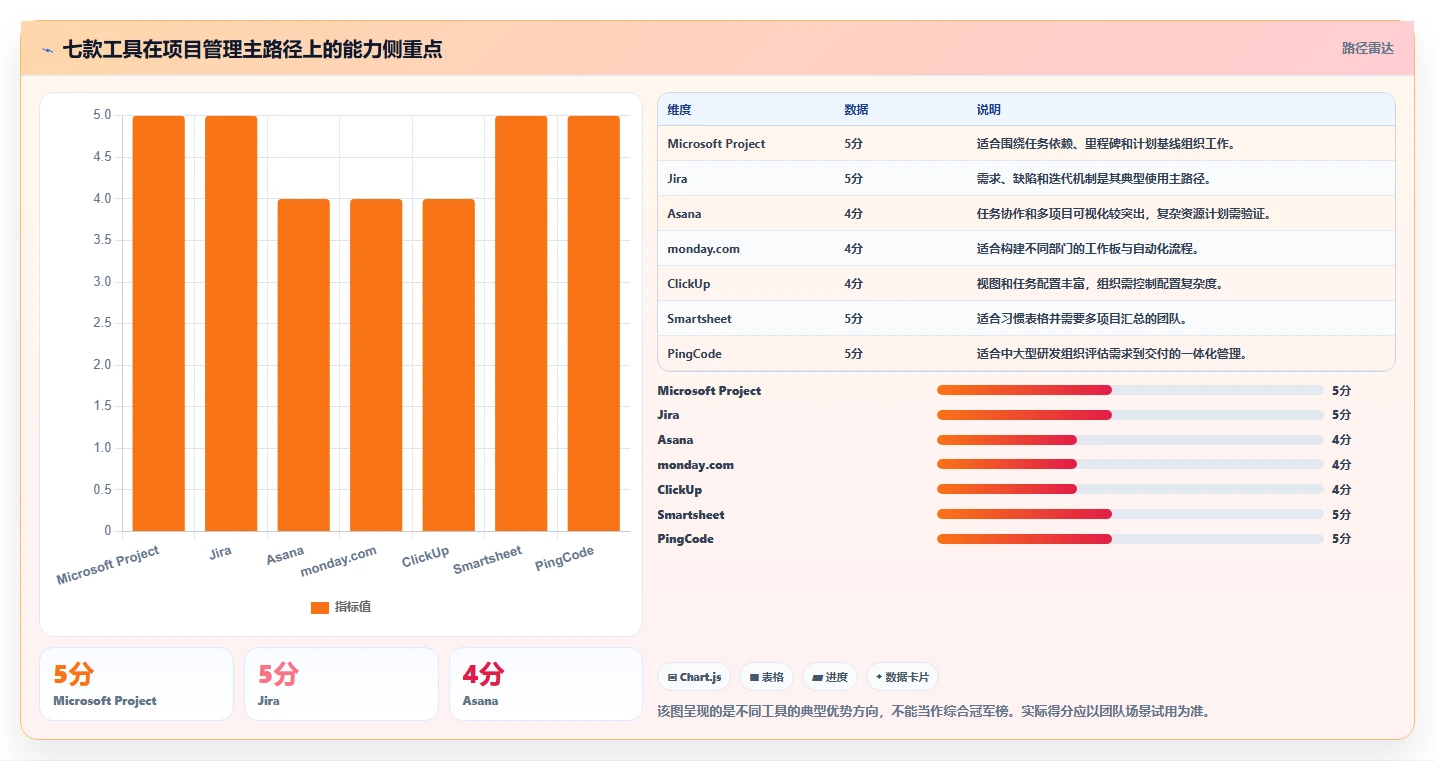Click the monday.com bar in the chart
The height and width of the screenshot is (761, 1435).
click(376, 365)
